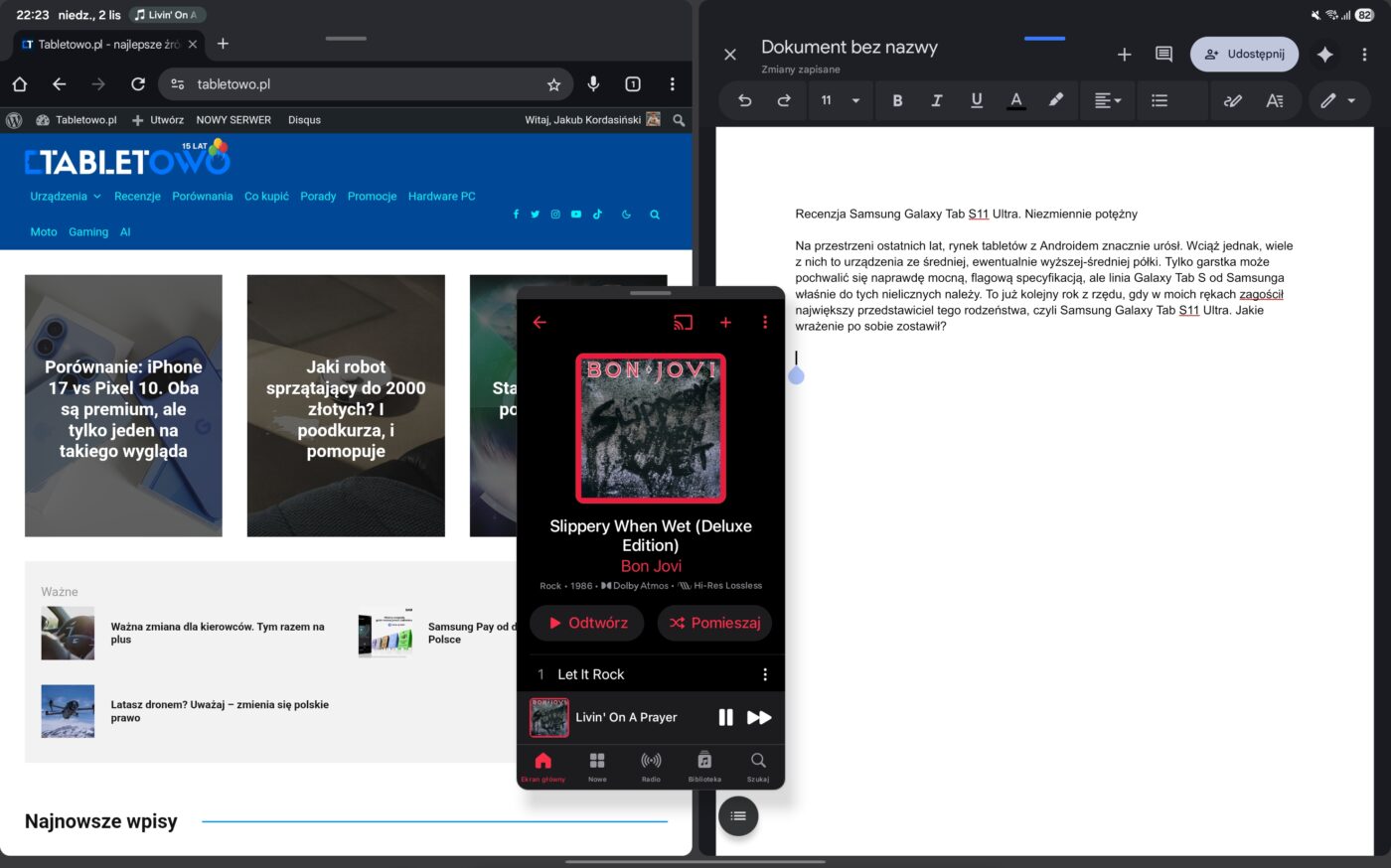Toggle dark mode moon icon on website
The width and height of the screenshot is (1391, 868).
626,215
